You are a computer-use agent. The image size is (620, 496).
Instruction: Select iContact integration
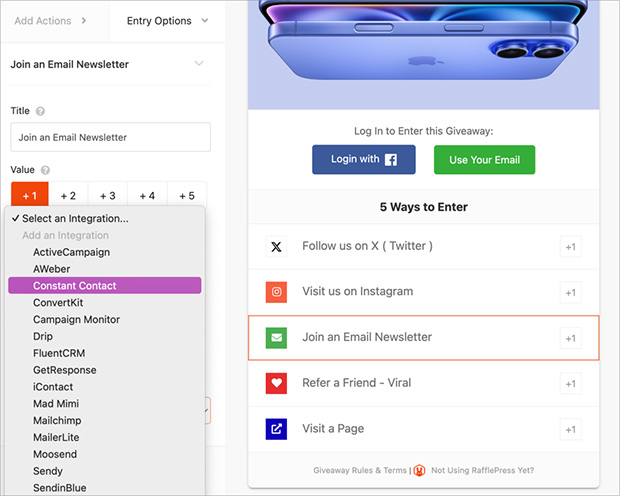coord(105,387)
